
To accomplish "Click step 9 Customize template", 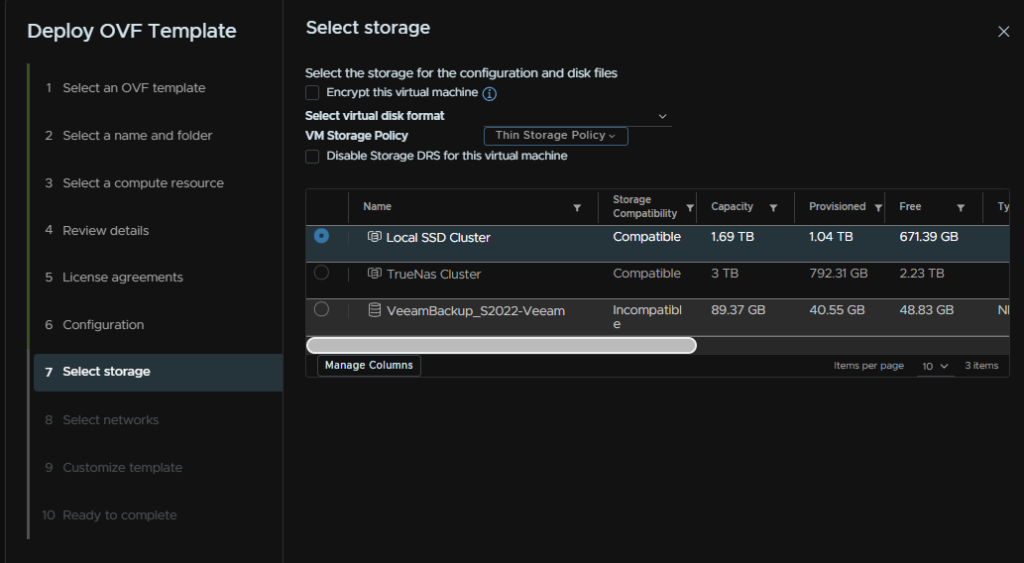I will point(122,468).
